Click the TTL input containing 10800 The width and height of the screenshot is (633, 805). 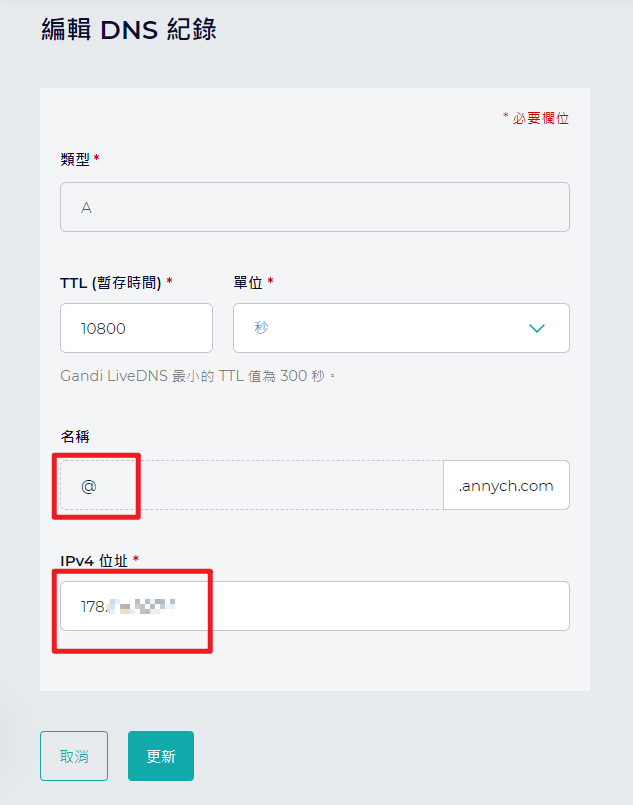(136, 328)
